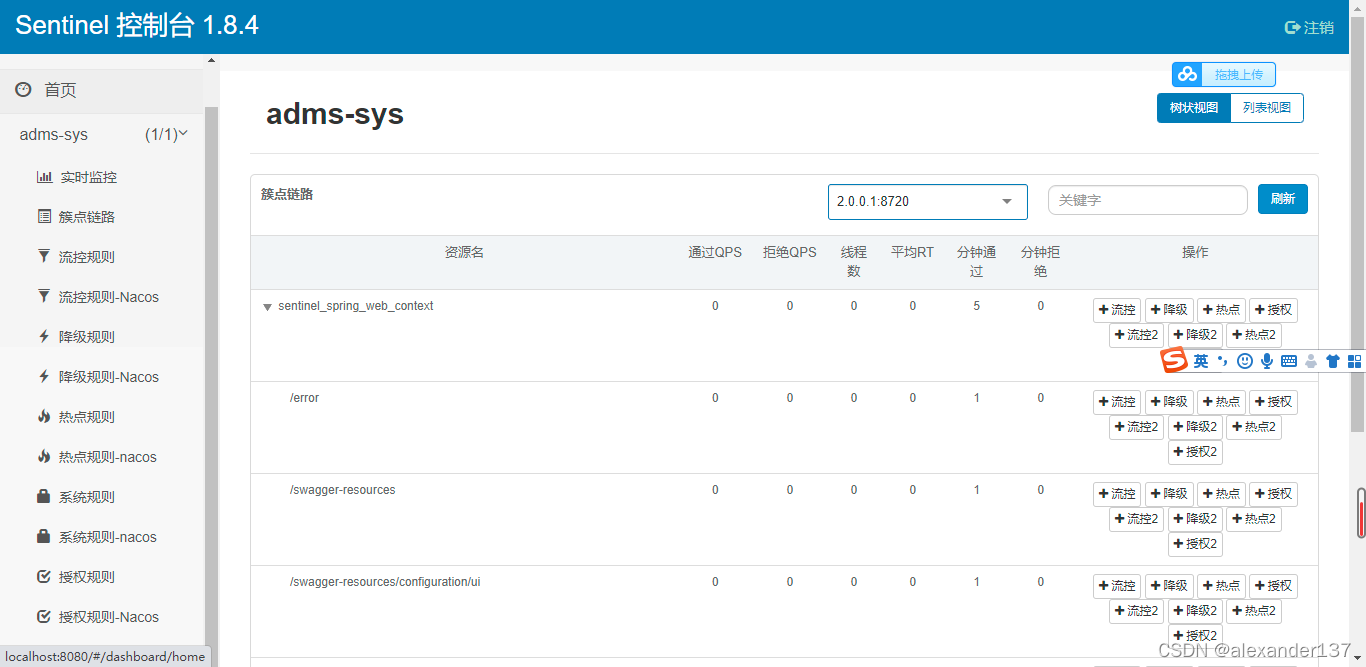Screen dimensions: 1366x667
Task: Click the 资源名 column header
Action: (x=464, y=253)
